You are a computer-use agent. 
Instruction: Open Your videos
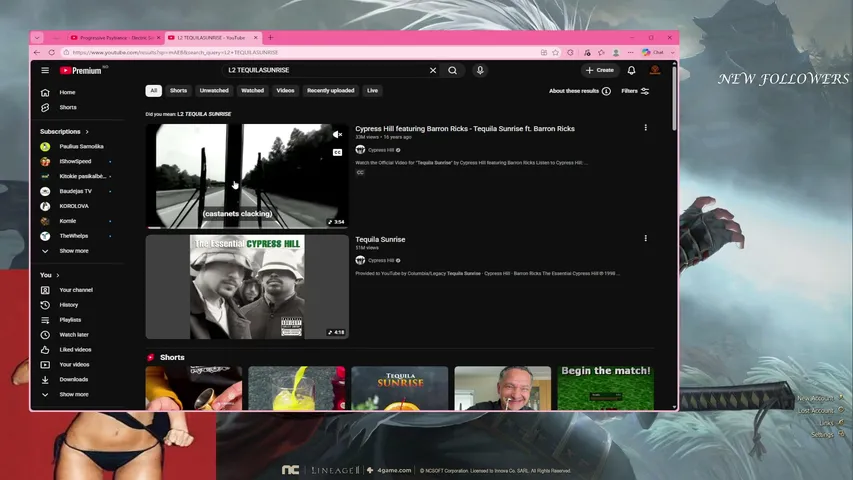click(76, 365)
